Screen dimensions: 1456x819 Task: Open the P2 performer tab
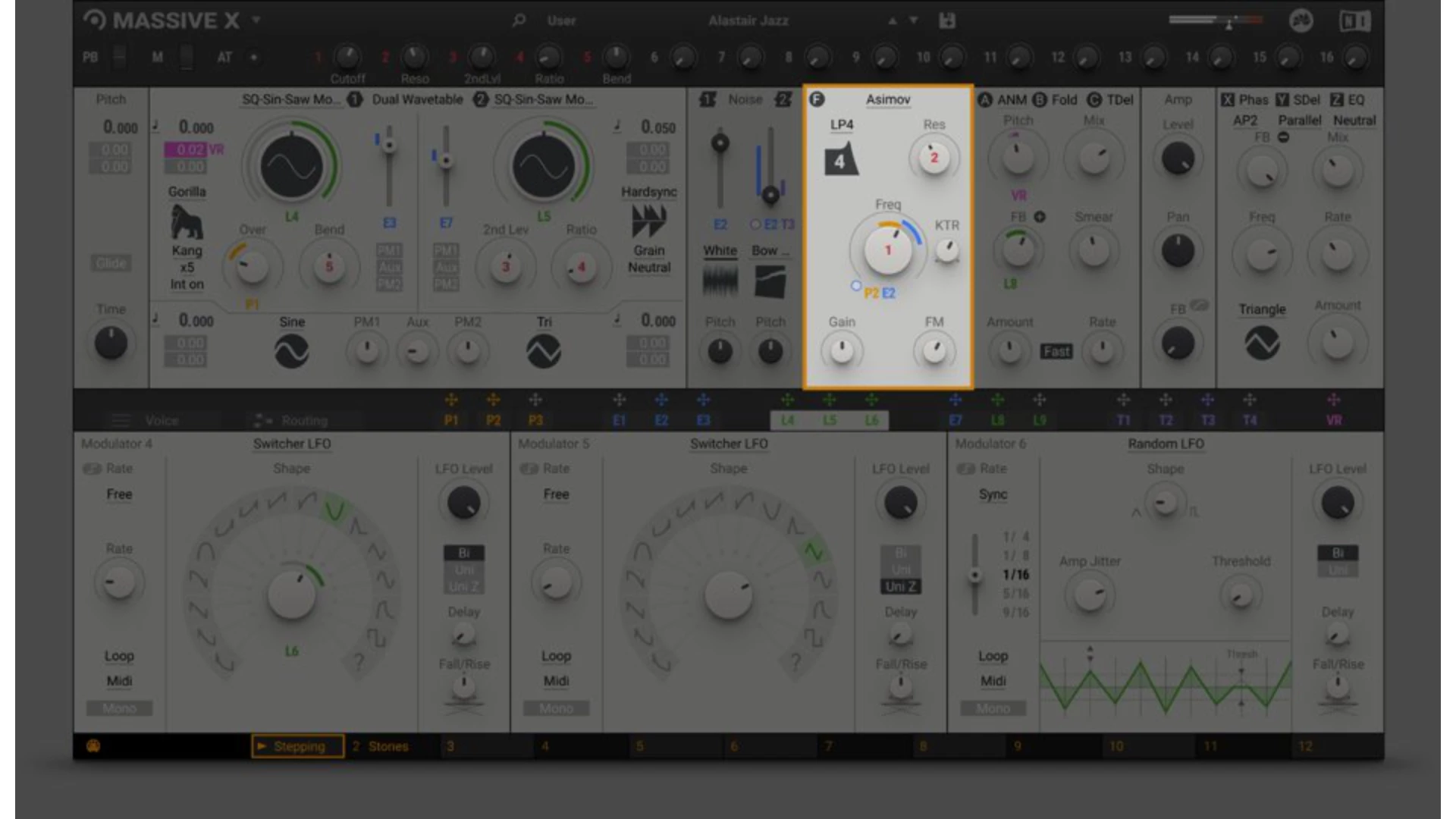point(493,420)
